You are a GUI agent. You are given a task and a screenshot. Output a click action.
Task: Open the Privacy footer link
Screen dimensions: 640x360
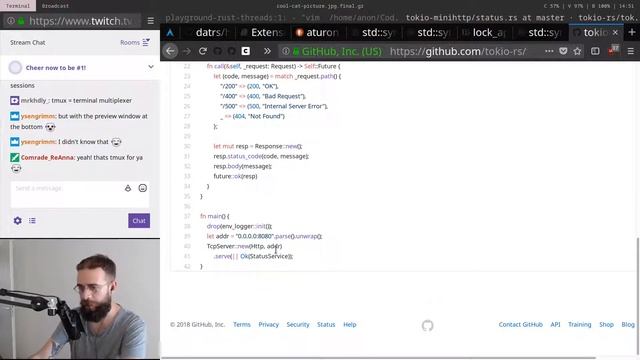(268, 324)
